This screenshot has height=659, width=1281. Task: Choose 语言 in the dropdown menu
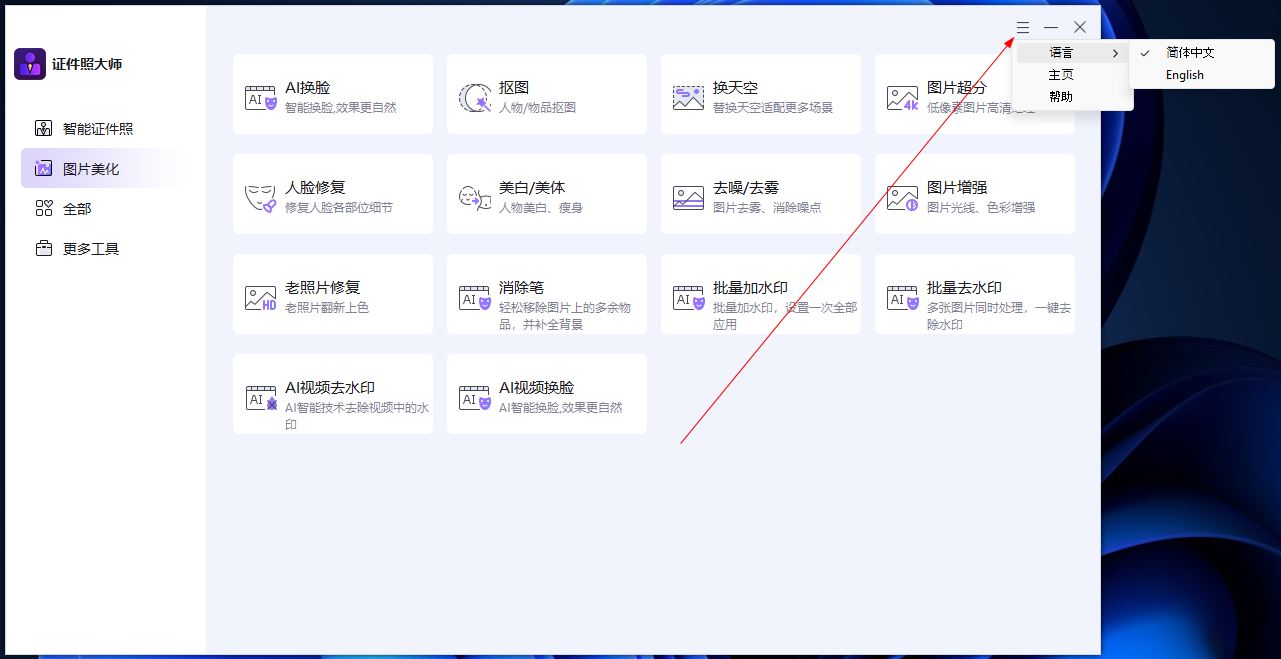point(1072,53)
